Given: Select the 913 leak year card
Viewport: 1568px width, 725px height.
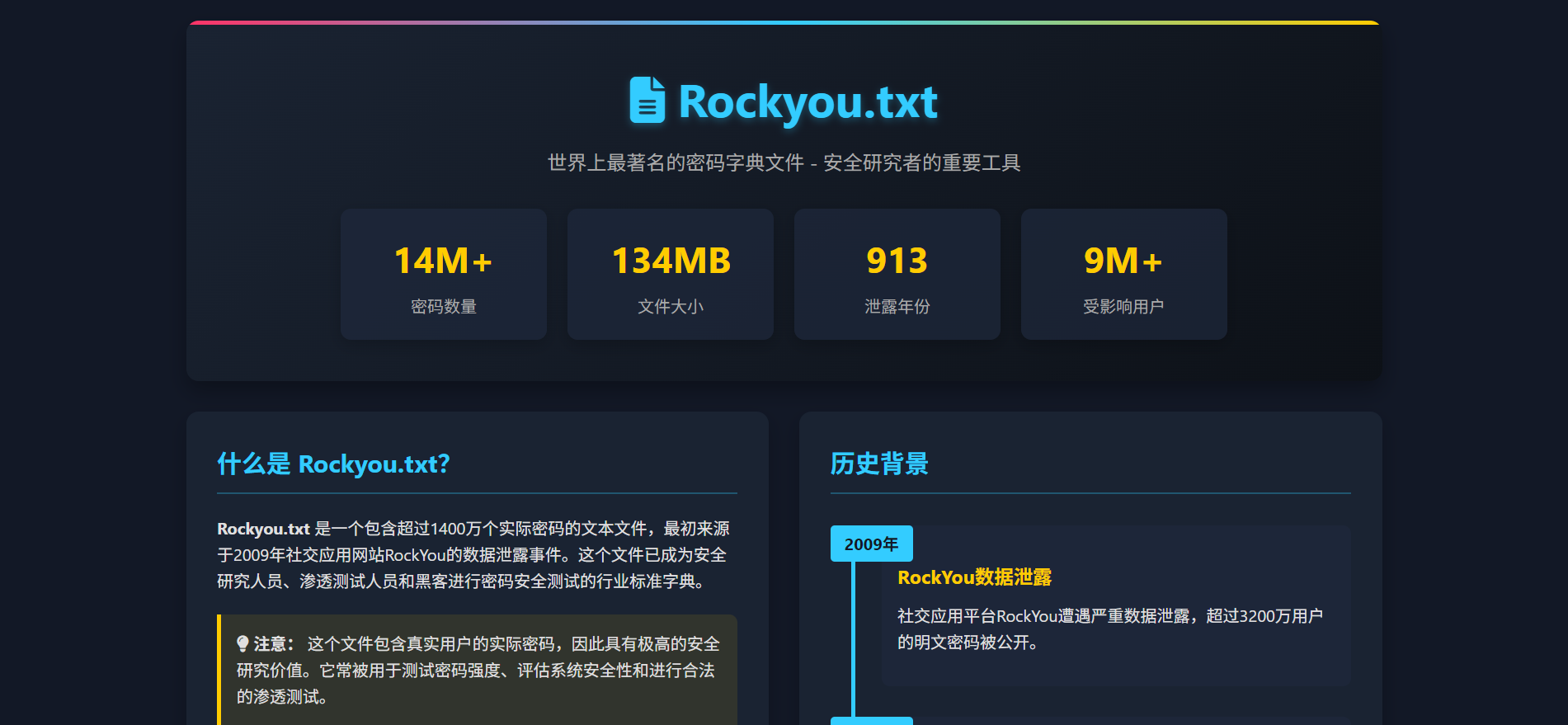Looking at the screenshot, I should (897, 273).
